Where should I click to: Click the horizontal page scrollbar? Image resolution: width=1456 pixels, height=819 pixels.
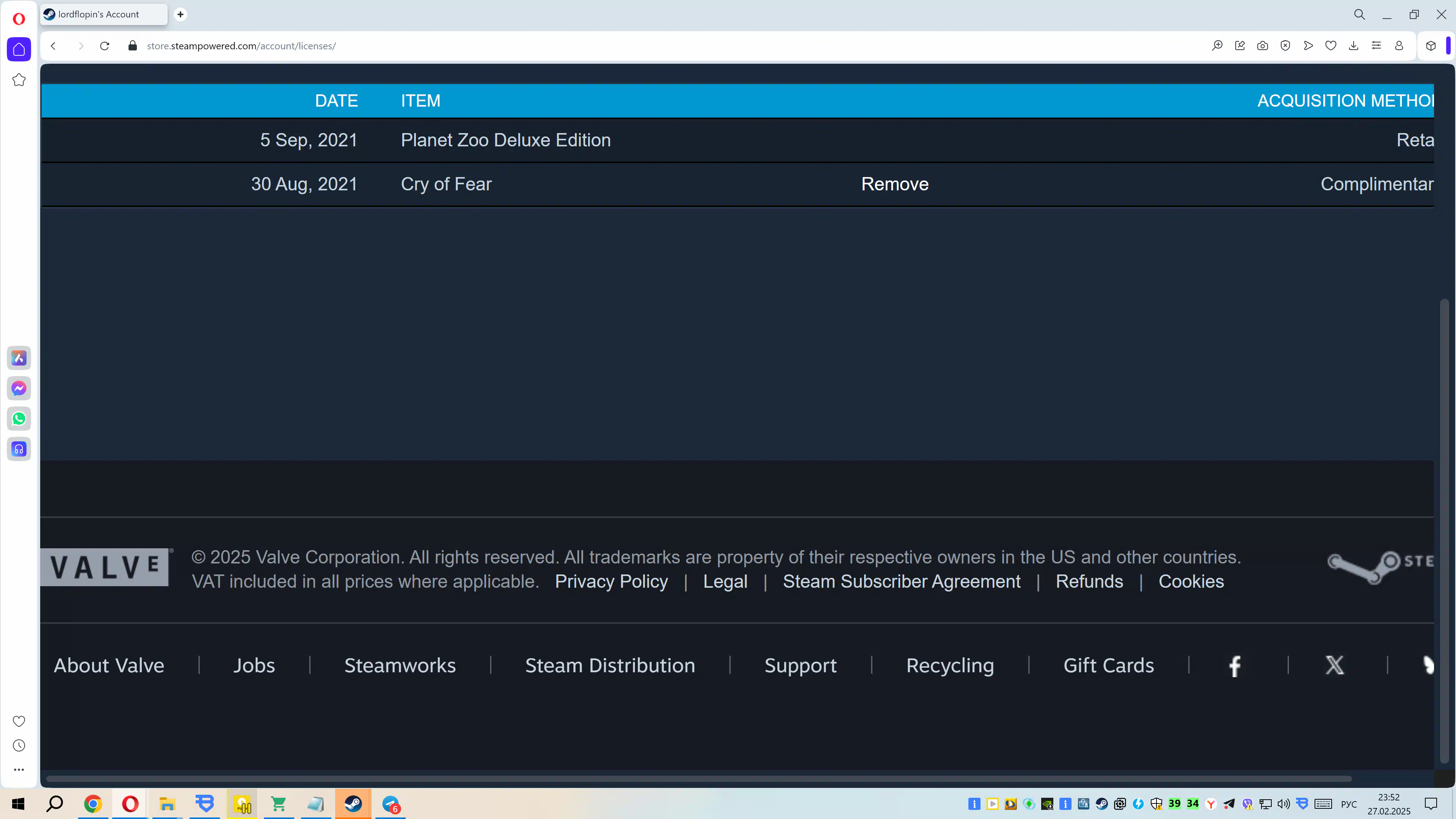(x=698, y=778)
